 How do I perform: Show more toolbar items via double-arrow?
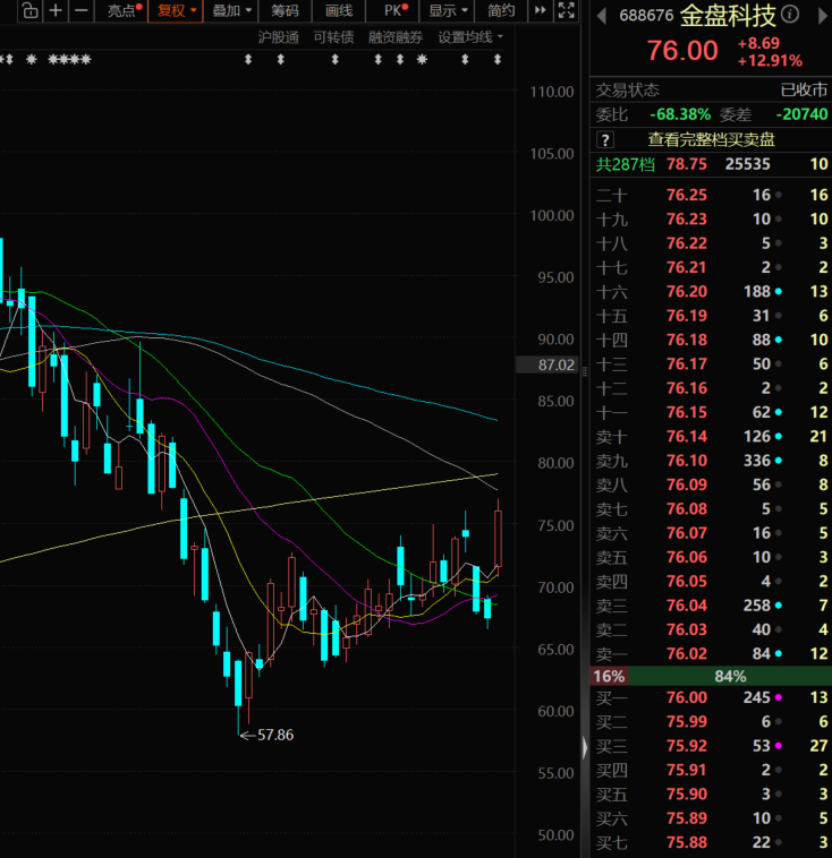pos(540,10)
